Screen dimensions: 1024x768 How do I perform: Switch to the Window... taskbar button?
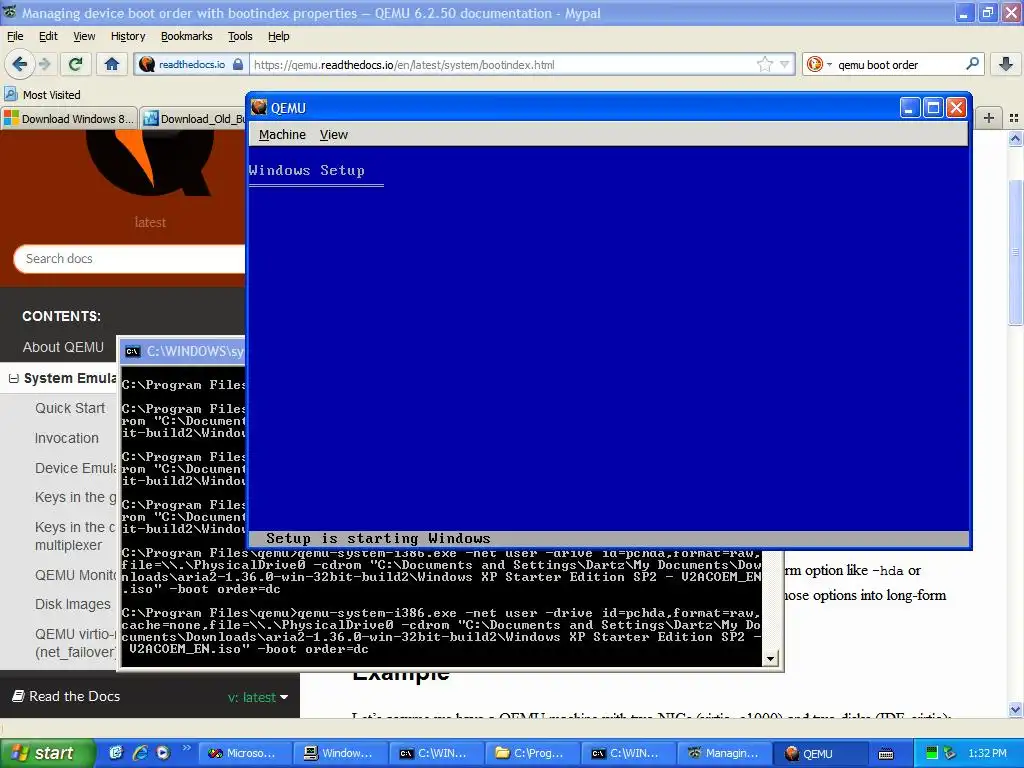(x=340, y=753)
